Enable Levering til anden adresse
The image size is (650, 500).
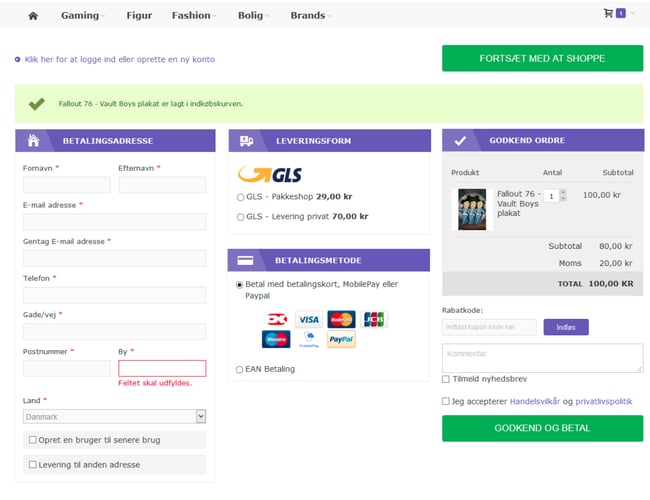coord(33,465)
